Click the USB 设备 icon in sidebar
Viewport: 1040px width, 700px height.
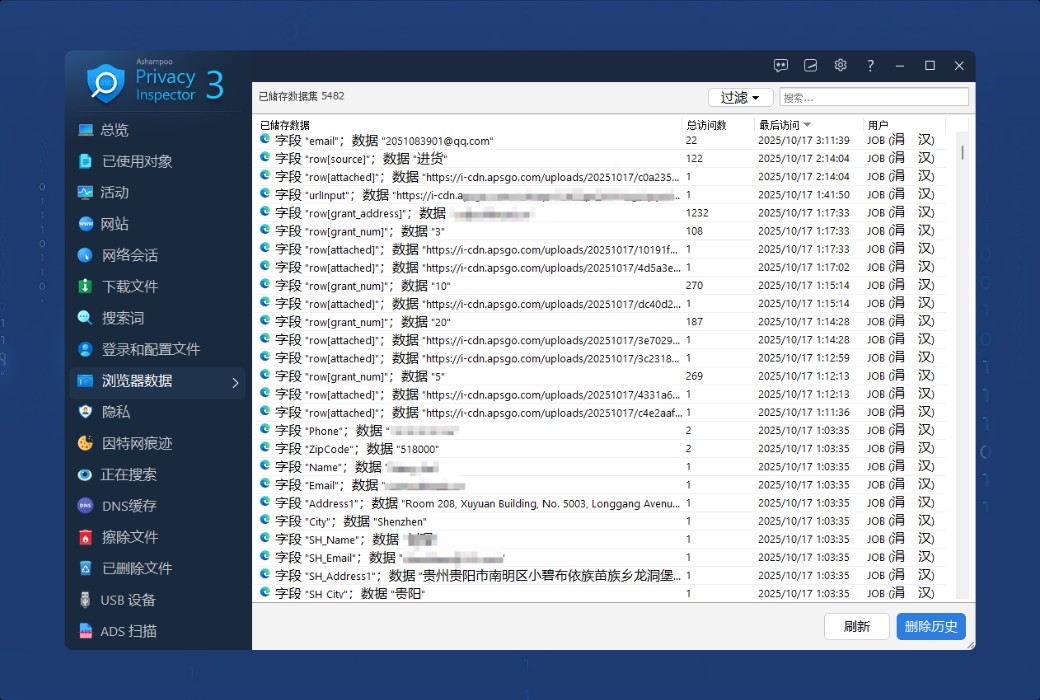coord(85,600)
